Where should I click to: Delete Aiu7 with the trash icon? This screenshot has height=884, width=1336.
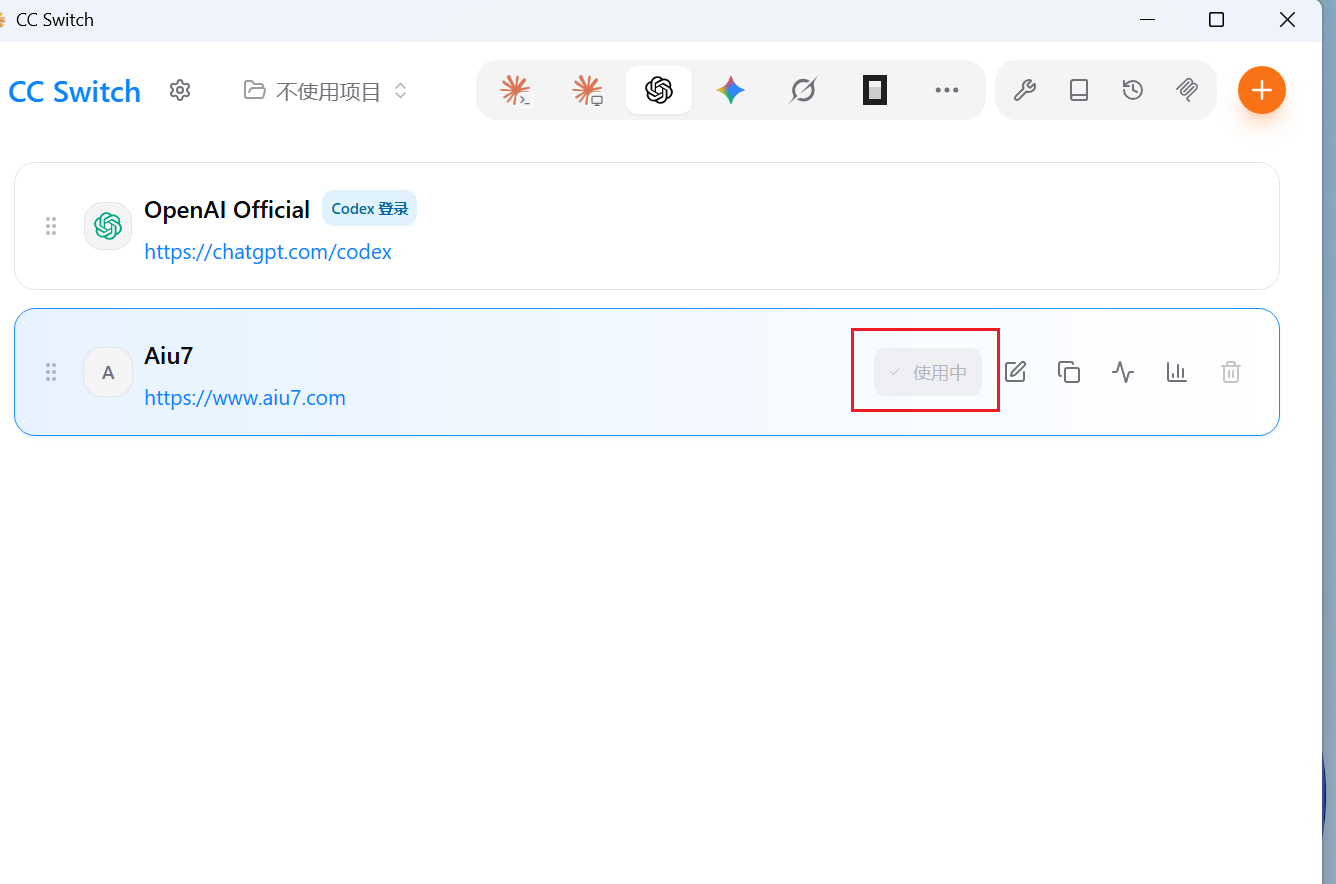coord(1231,372)
